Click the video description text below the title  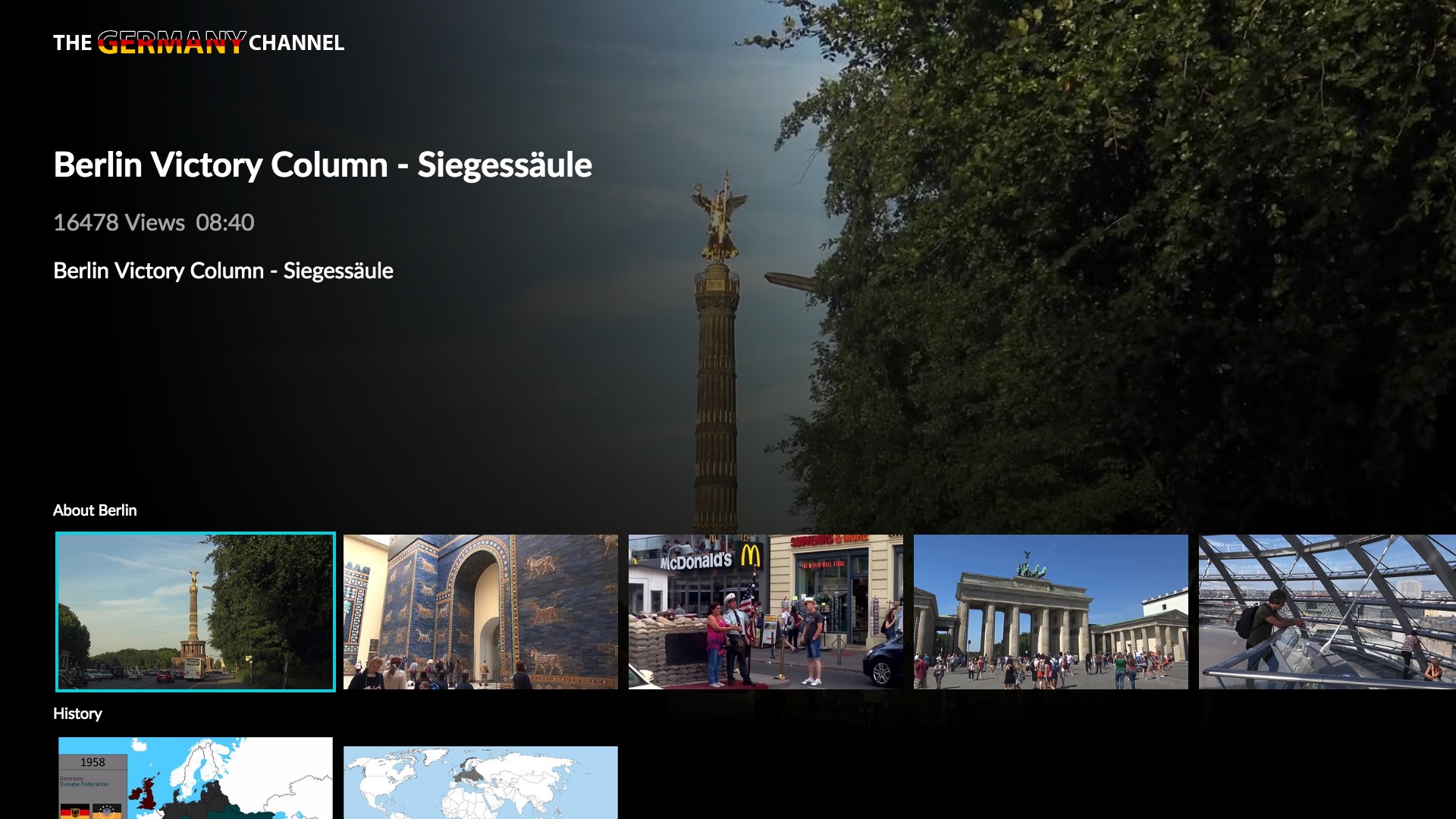[223, 269]
